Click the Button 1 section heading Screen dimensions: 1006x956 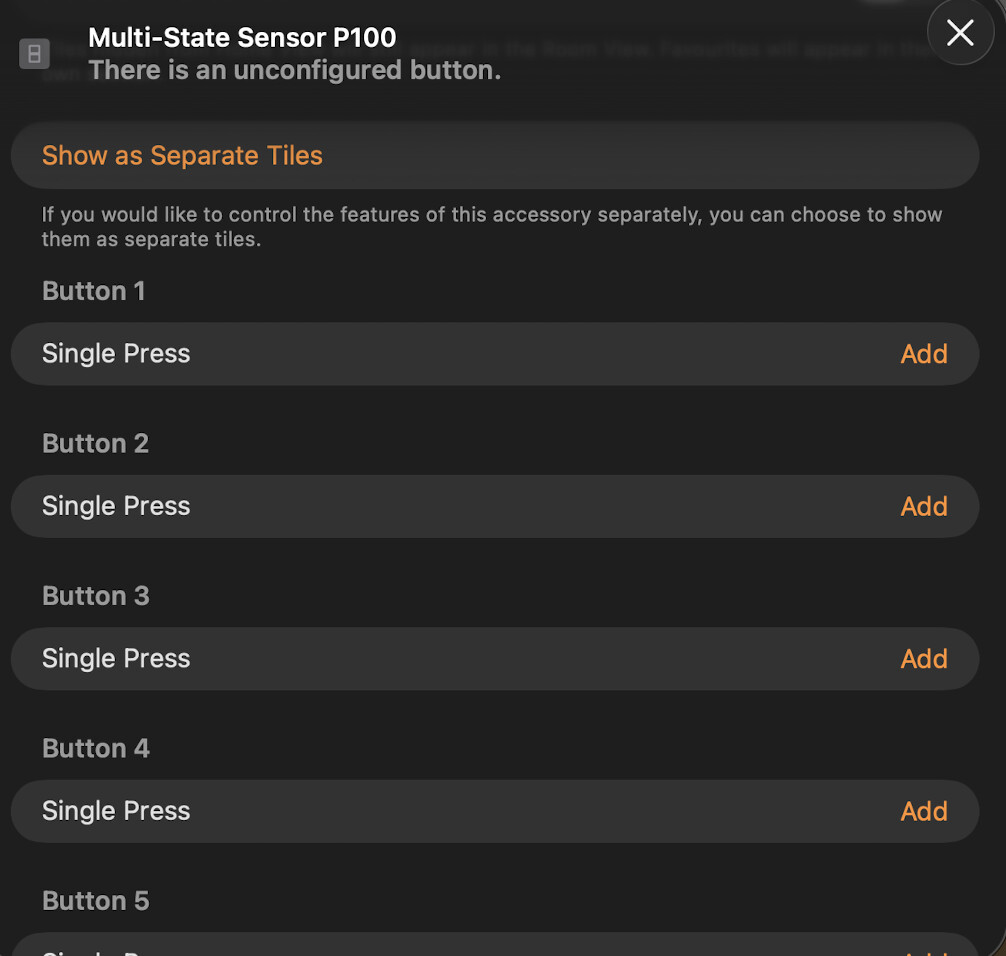click(x=94, y=291)
